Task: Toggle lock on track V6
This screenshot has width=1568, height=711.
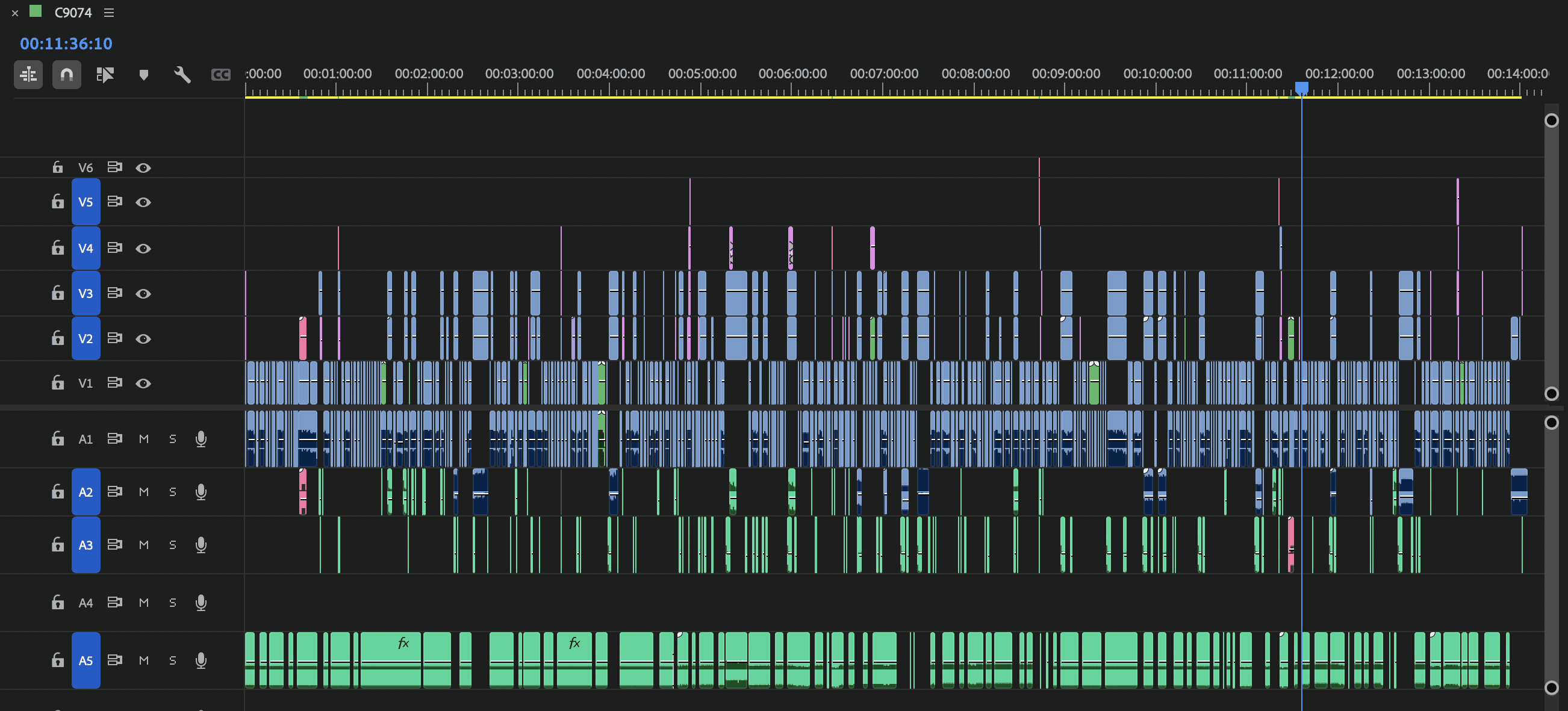Action: [x=58, y=167]
